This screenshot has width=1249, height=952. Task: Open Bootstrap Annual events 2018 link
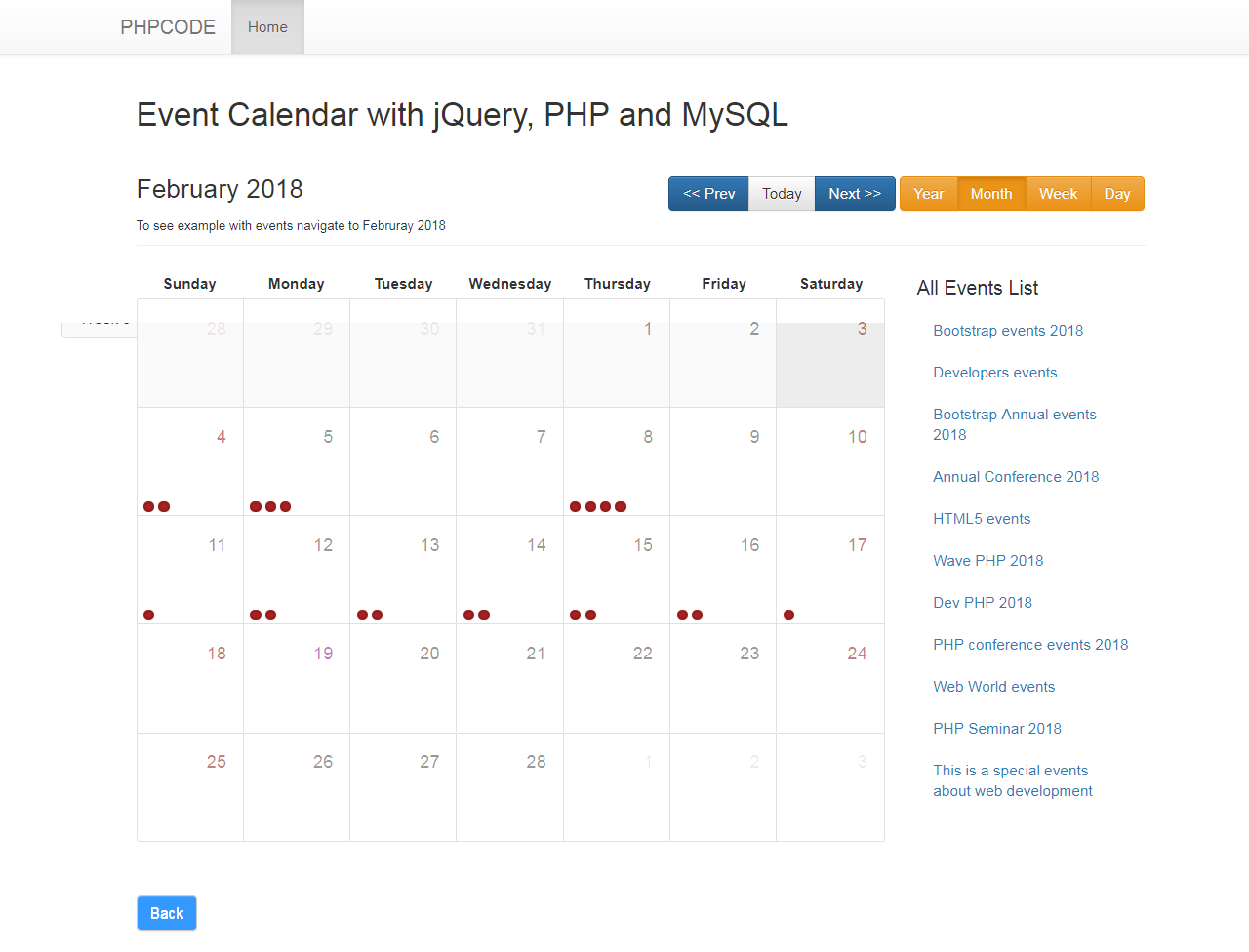click(1015, 424)
